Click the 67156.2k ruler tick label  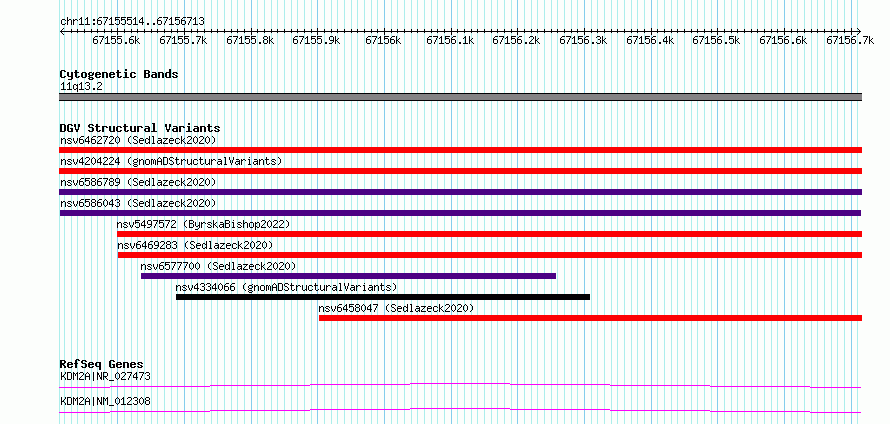click(x=516, y=40)
